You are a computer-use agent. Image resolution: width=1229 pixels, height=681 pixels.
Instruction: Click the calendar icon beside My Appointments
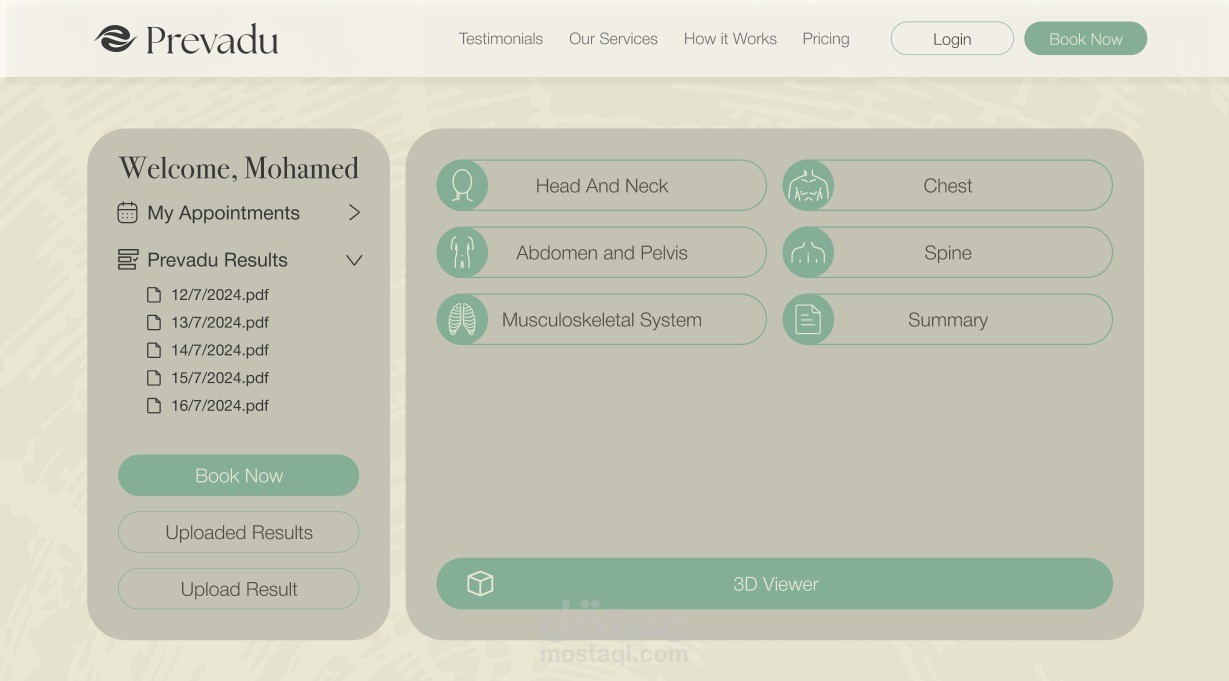(x=127, y=212)
